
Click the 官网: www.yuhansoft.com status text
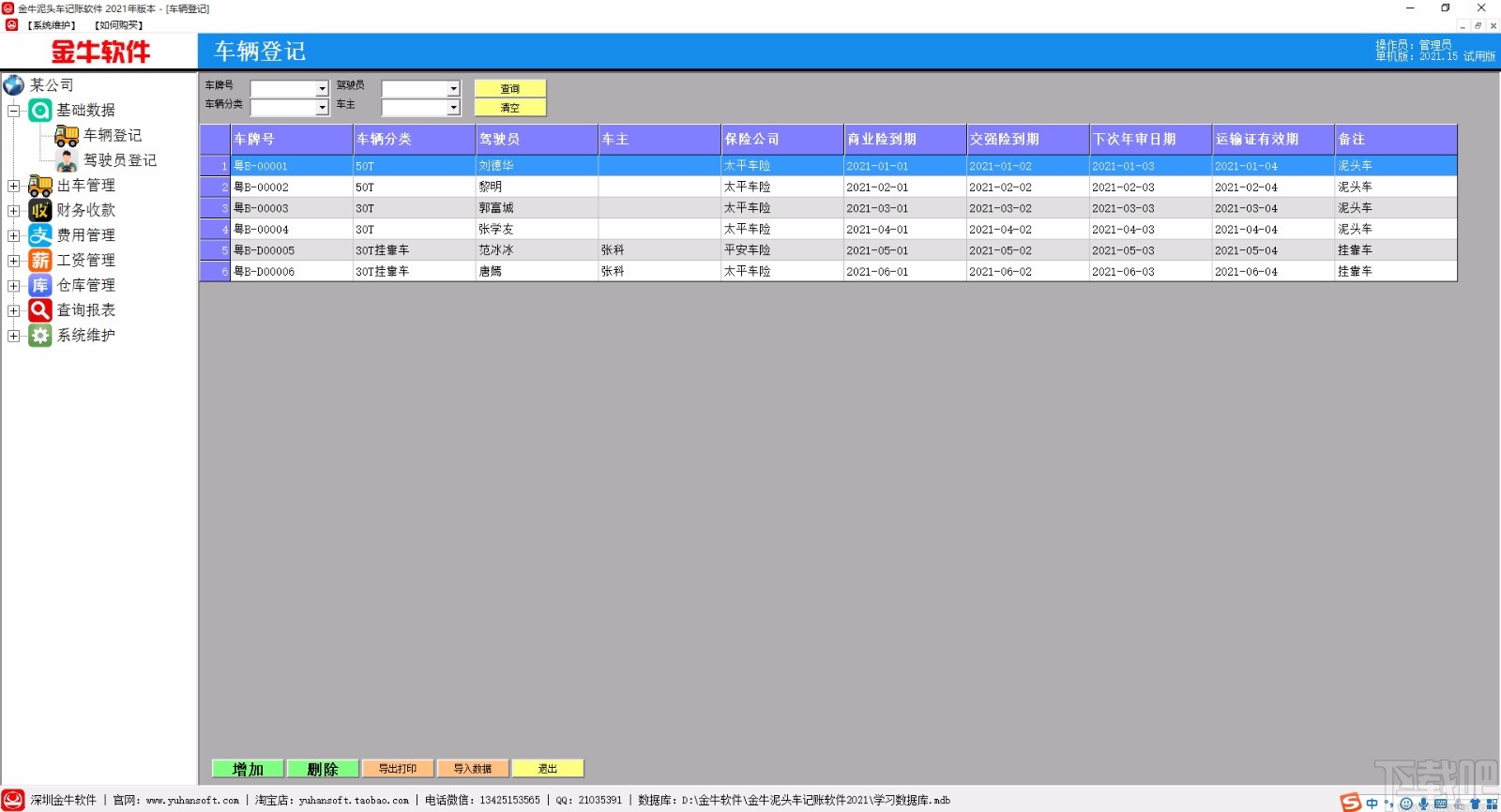176,800
